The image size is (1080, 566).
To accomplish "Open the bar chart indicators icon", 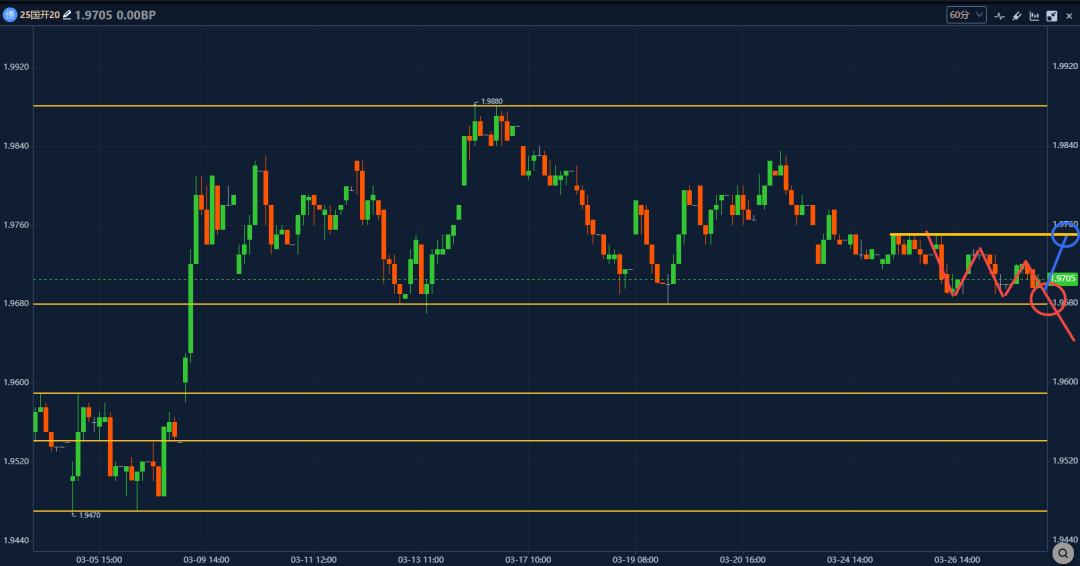I will click(x=1034, y=16).
